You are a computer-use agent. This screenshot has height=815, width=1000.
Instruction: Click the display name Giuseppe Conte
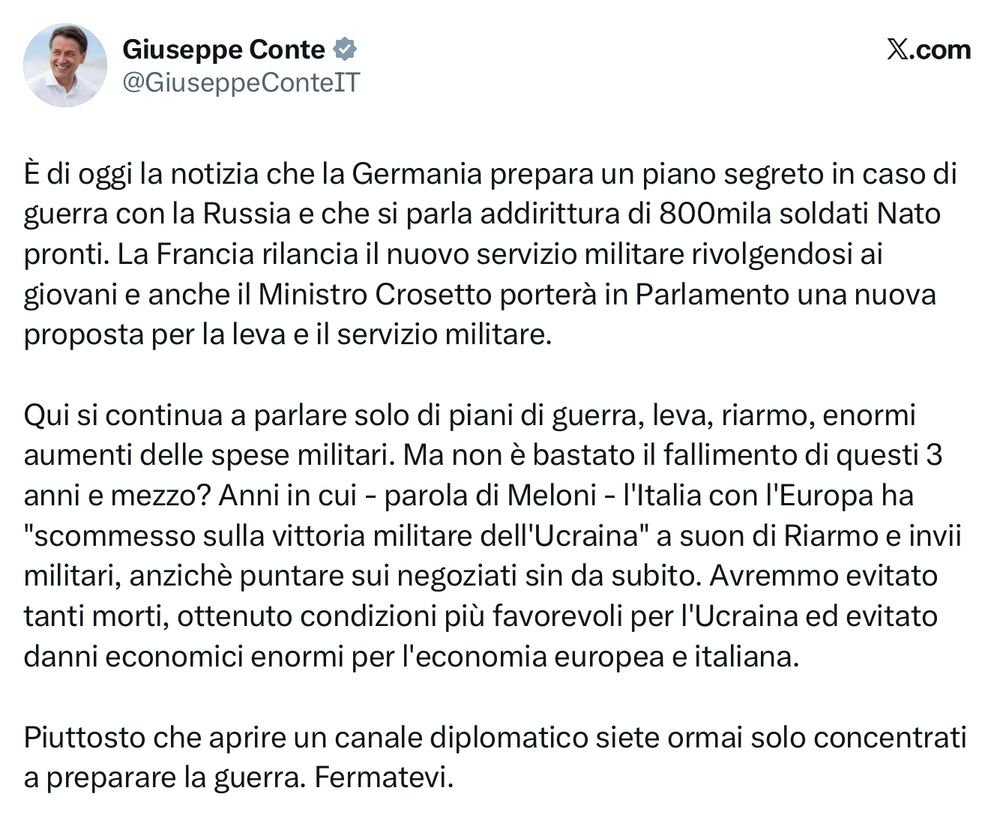(x=224, y=50)
